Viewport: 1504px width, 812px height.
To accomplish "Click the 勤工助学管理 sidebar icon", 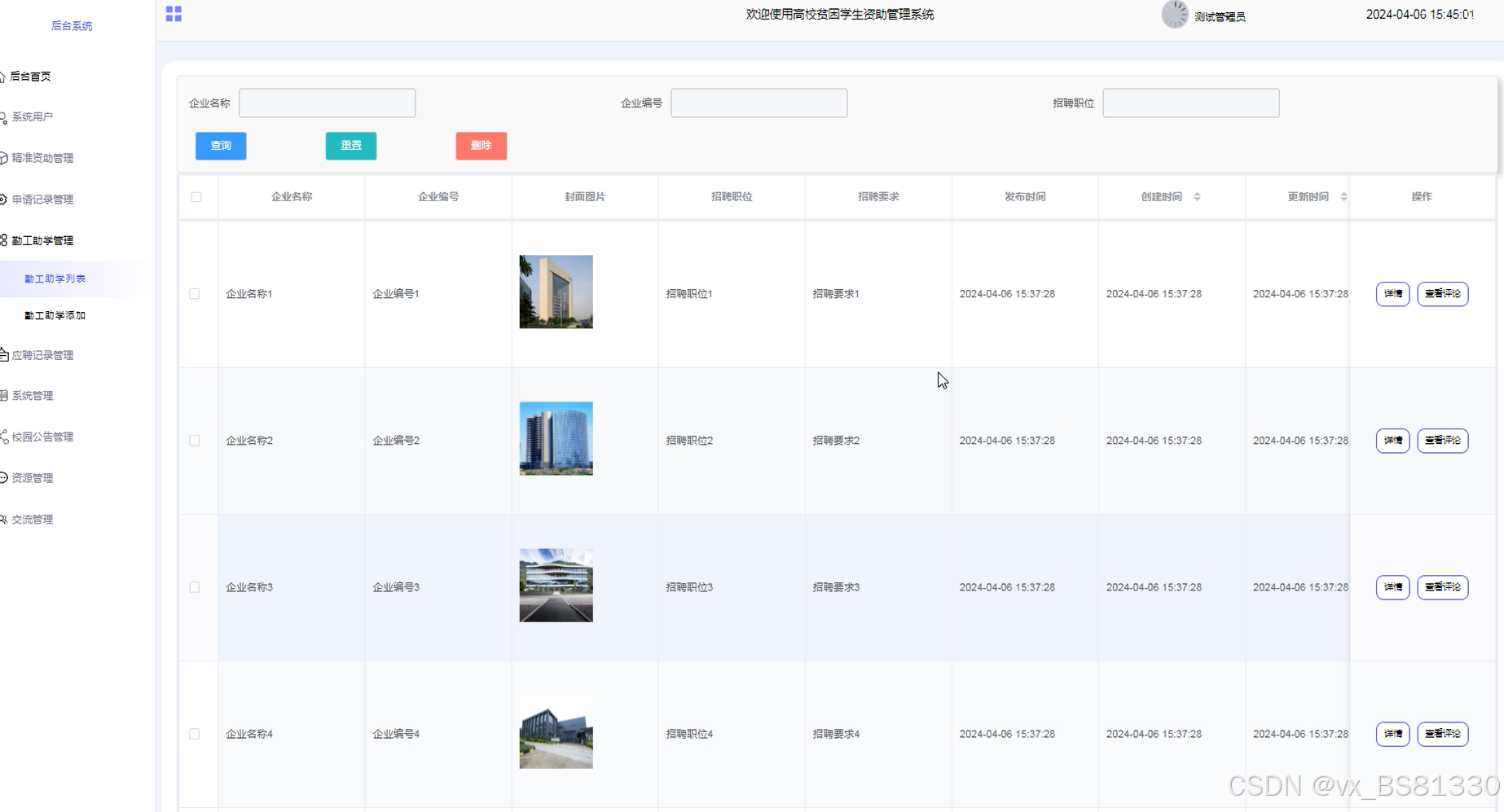I will [3, 240].
